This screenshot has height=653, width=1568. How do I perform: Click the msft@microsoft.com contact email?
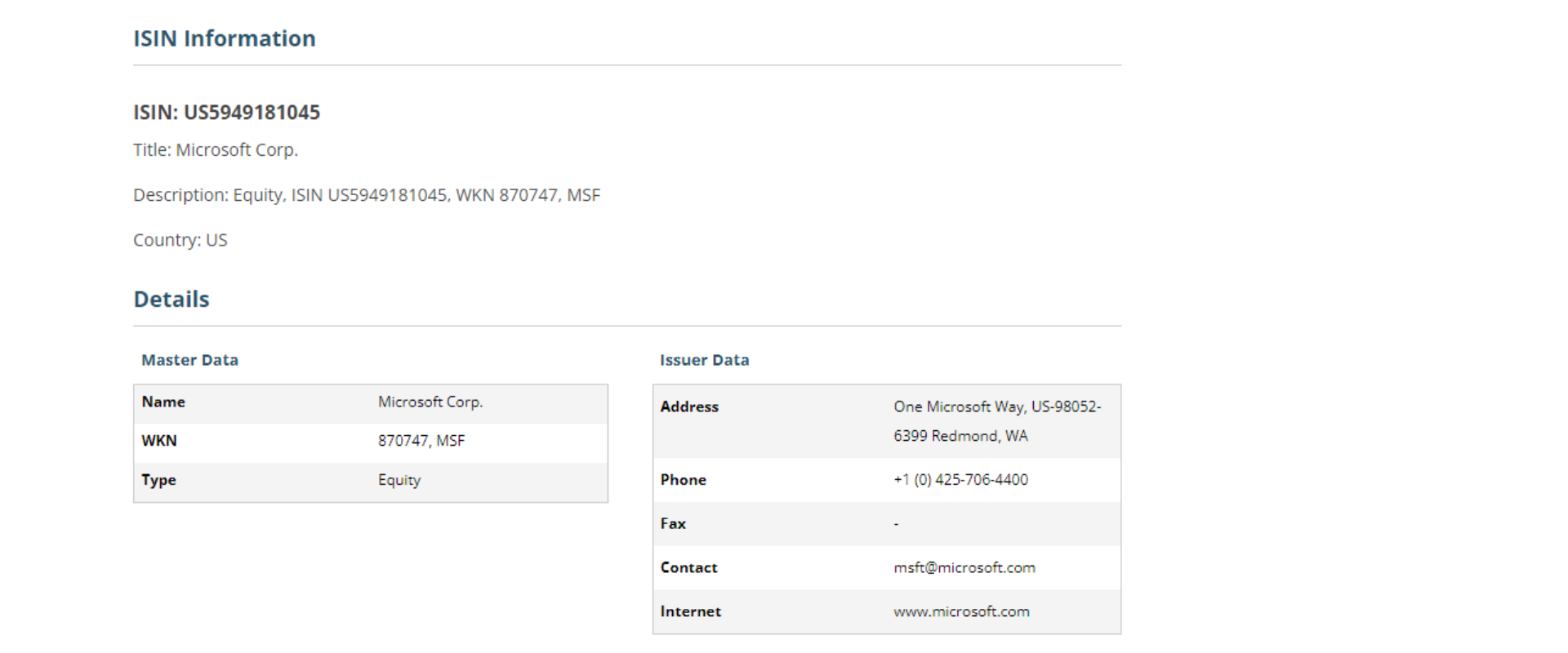click(x=964, y=567)
